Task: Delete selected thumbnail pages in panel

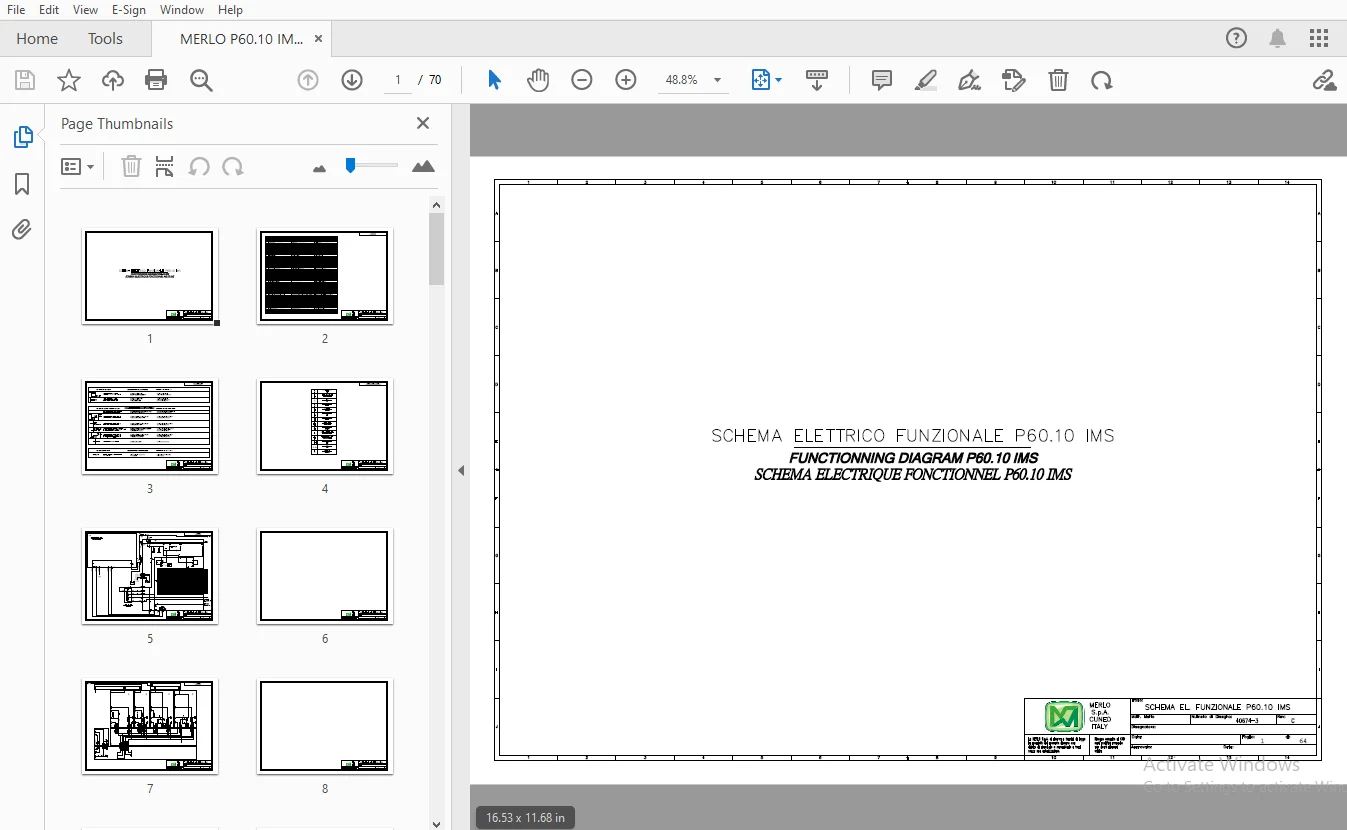Action: tap(131, 166)
